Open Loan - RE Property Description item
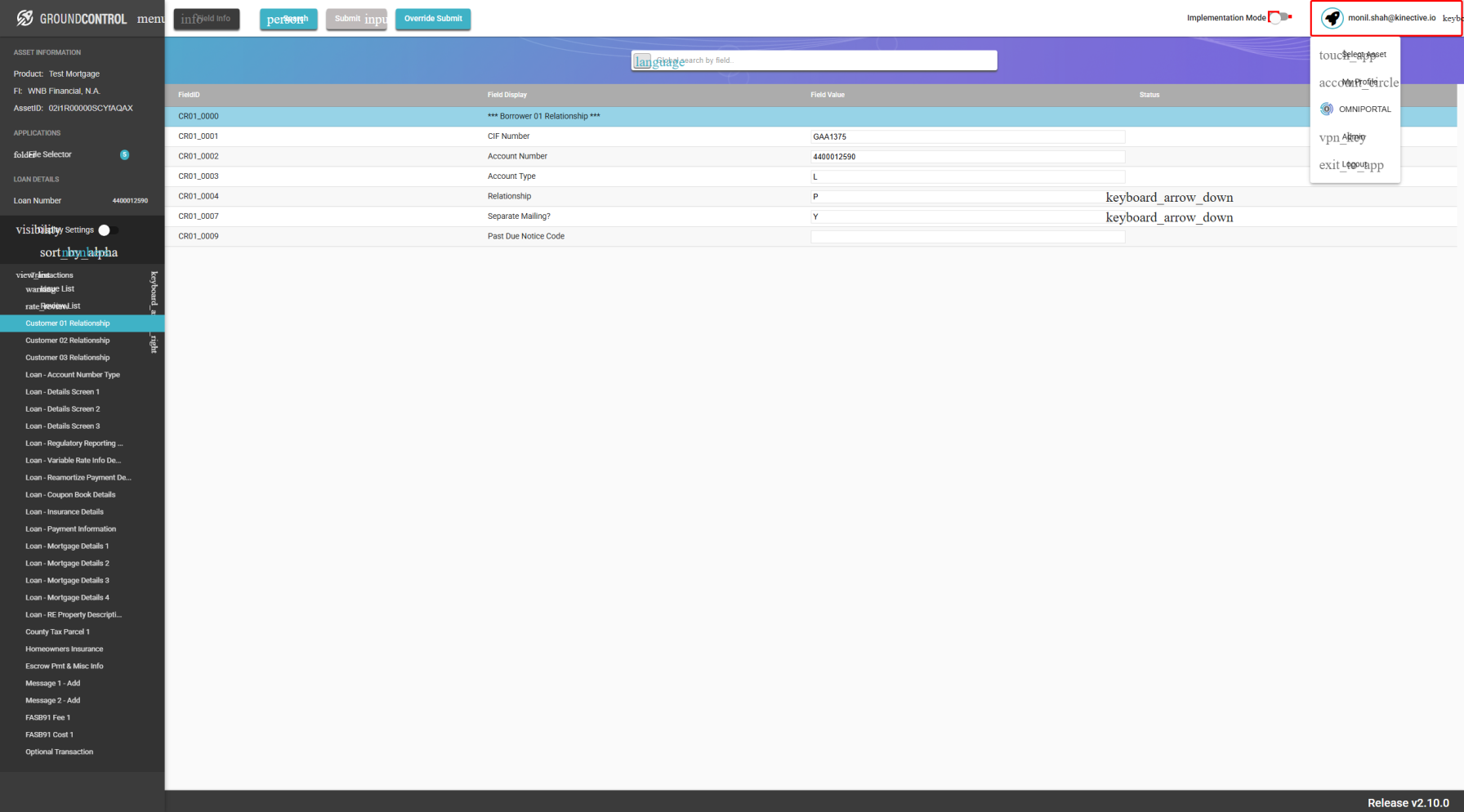Image resolution: width=1464 pixels, height=812 pixels. 74,615
